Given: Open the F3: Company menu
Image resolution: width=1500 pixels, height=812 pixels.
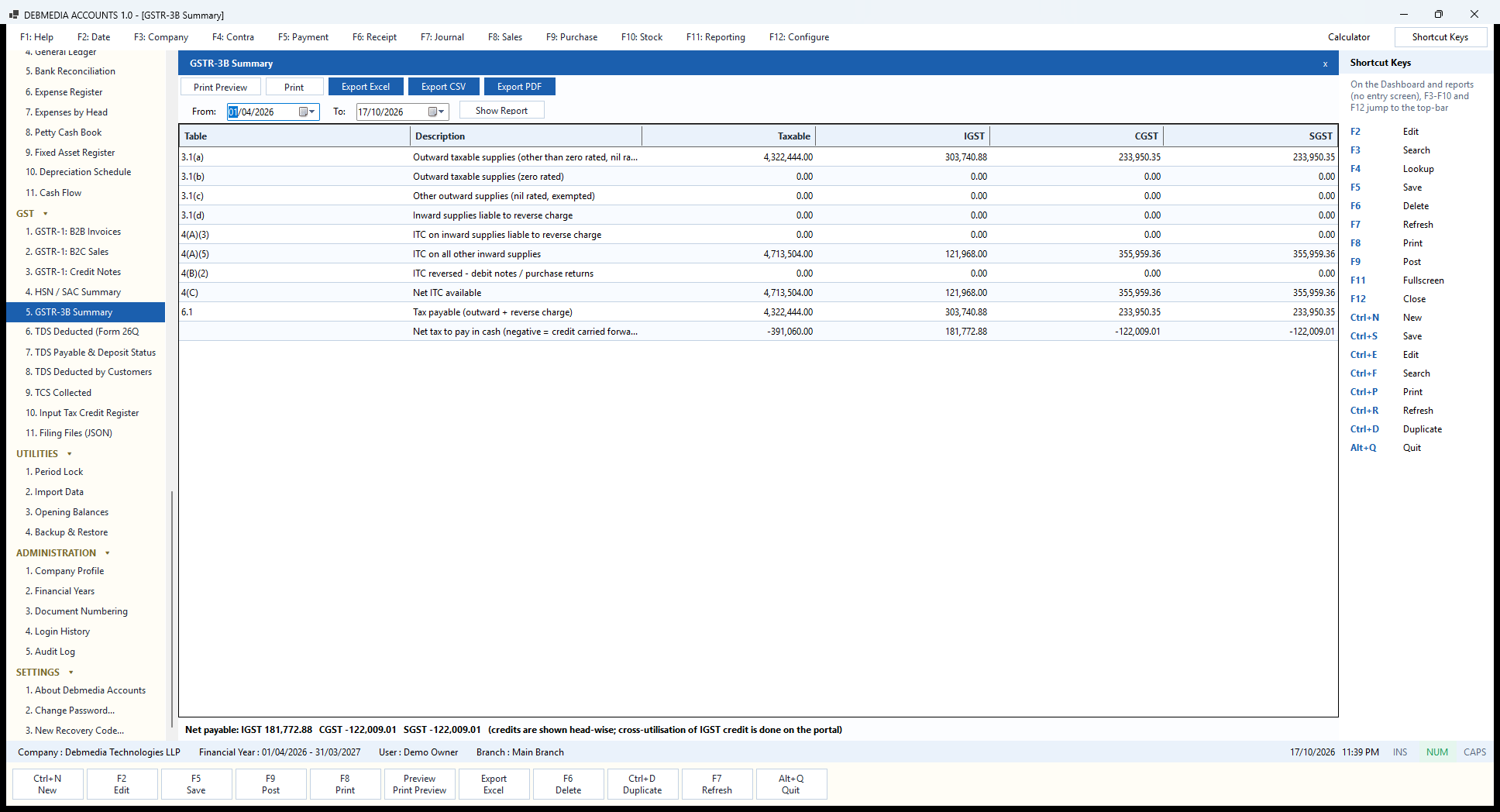Looking at the screenshot, I should click(161, 37).
